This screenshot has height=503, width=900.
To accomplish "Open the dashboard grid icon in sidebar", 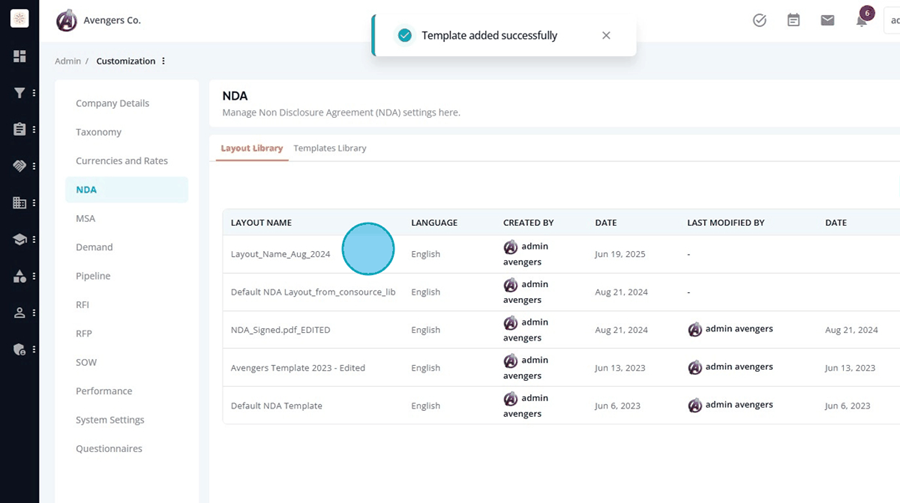I will click(20, 56).
